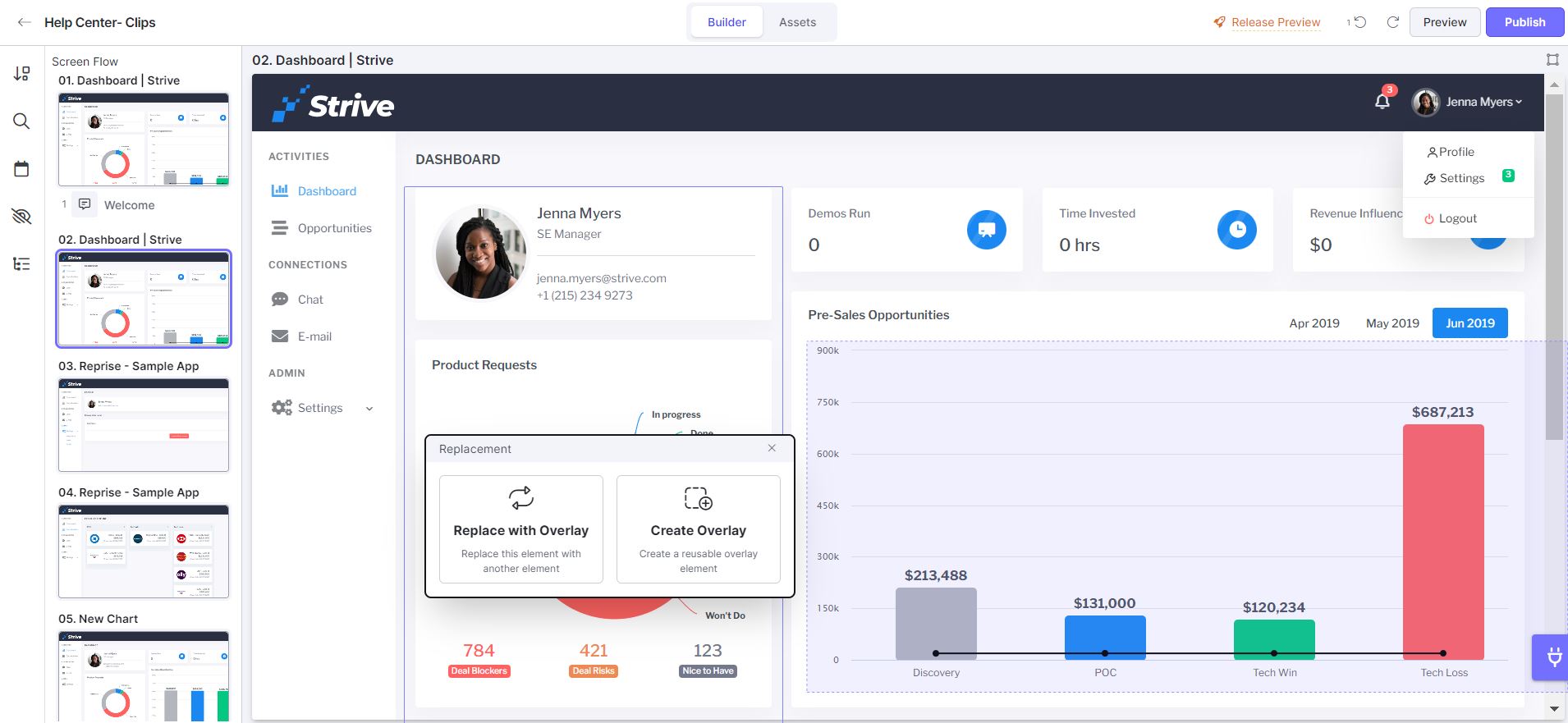Screen dimensions: 1568x723
Task: Go back using the arrow beside Help Center- Clips
Action: 24,22
